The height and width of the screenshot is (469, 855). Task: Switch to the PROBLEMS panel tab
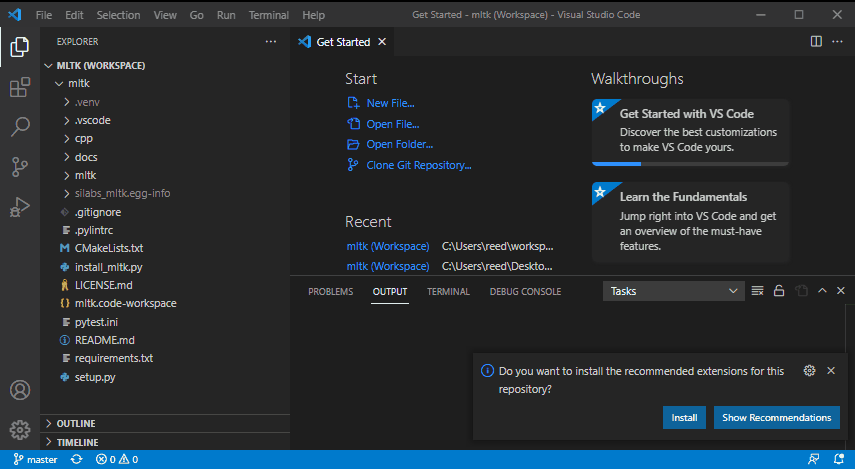point(330,292)
